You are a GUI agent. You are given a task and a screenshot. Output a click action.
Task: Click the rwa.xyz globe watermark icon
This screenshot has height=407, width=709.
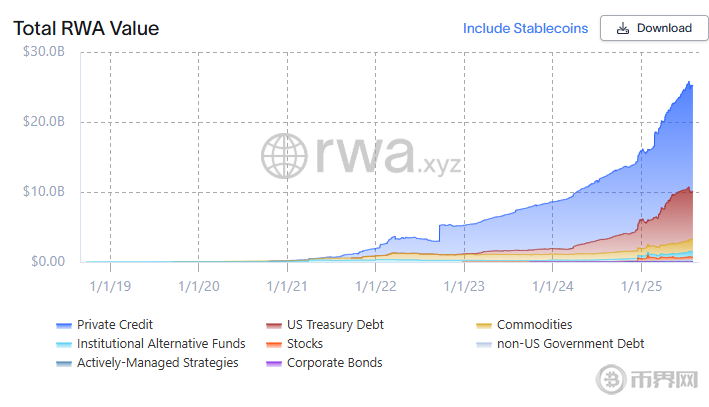pos(283,157)
